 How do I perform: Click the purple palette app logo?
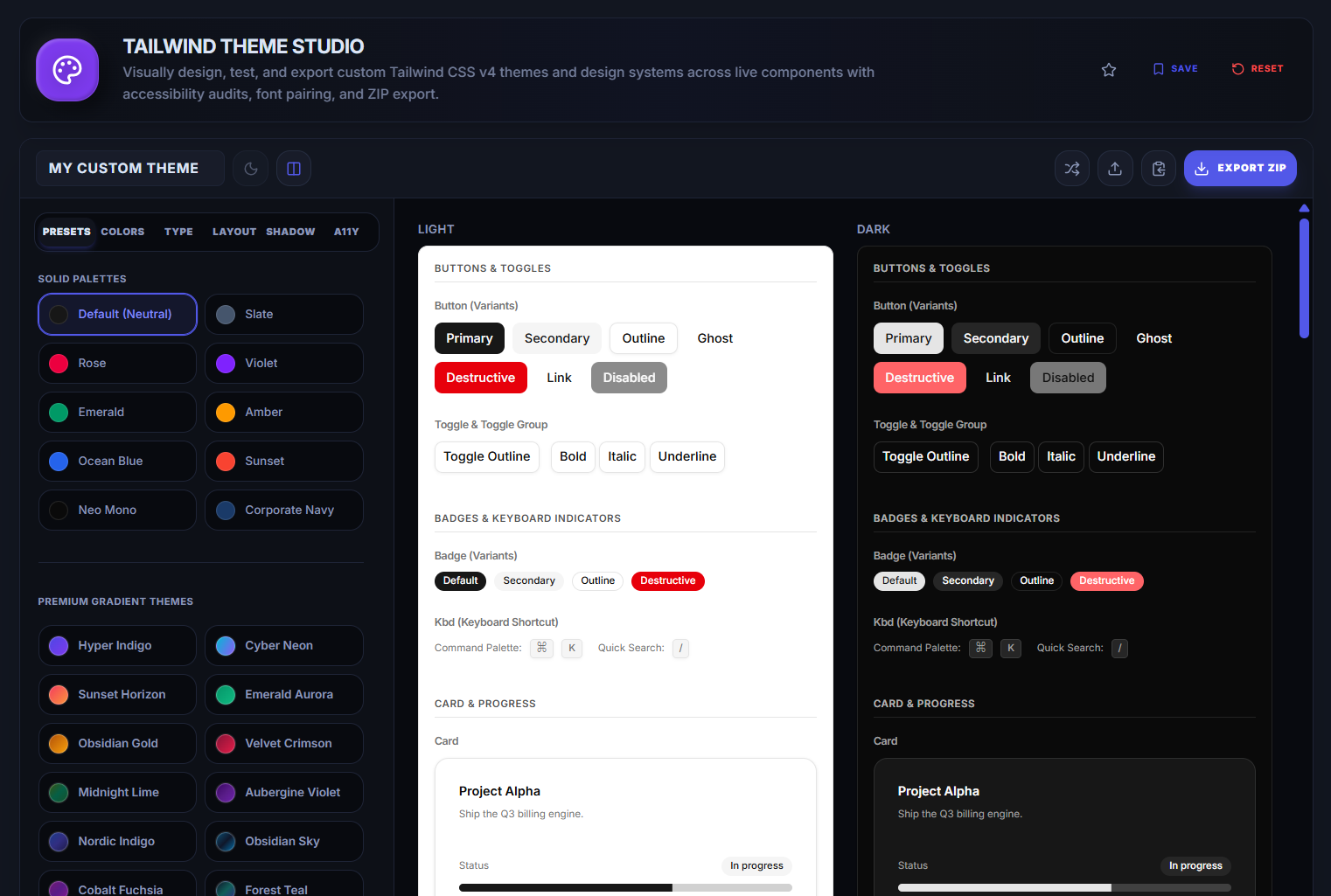pos(67,70)
